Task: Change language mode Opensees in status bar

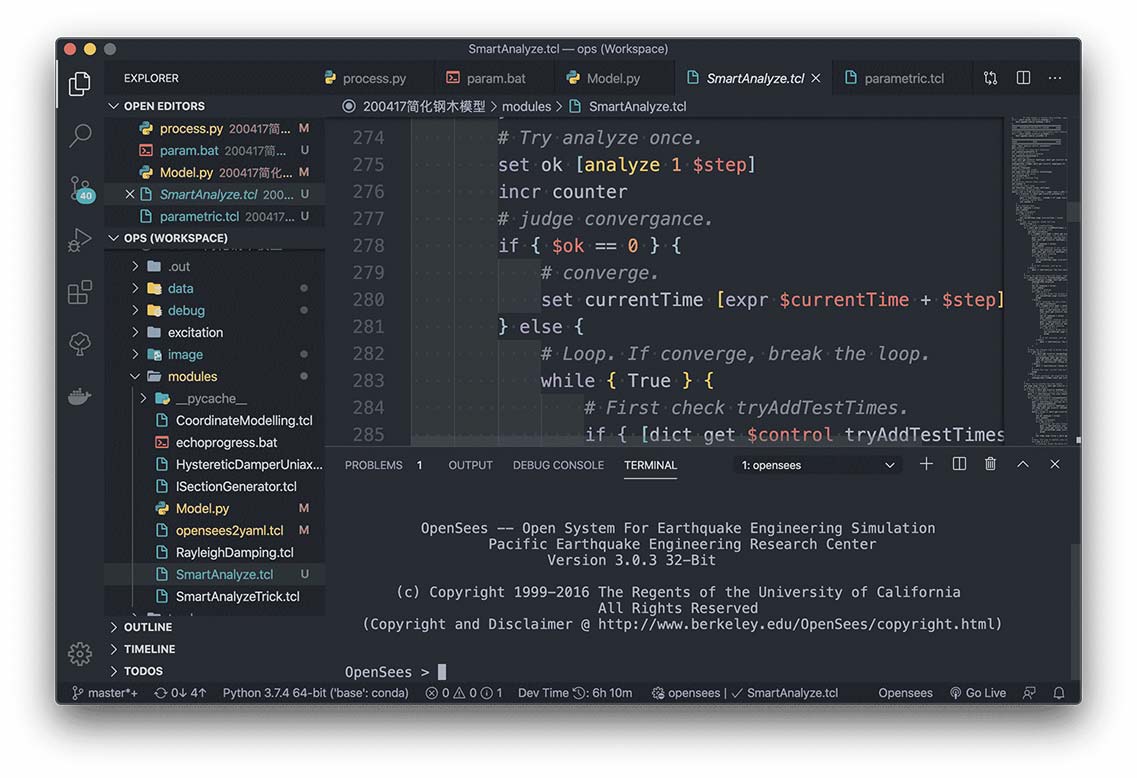Action: 906,692
